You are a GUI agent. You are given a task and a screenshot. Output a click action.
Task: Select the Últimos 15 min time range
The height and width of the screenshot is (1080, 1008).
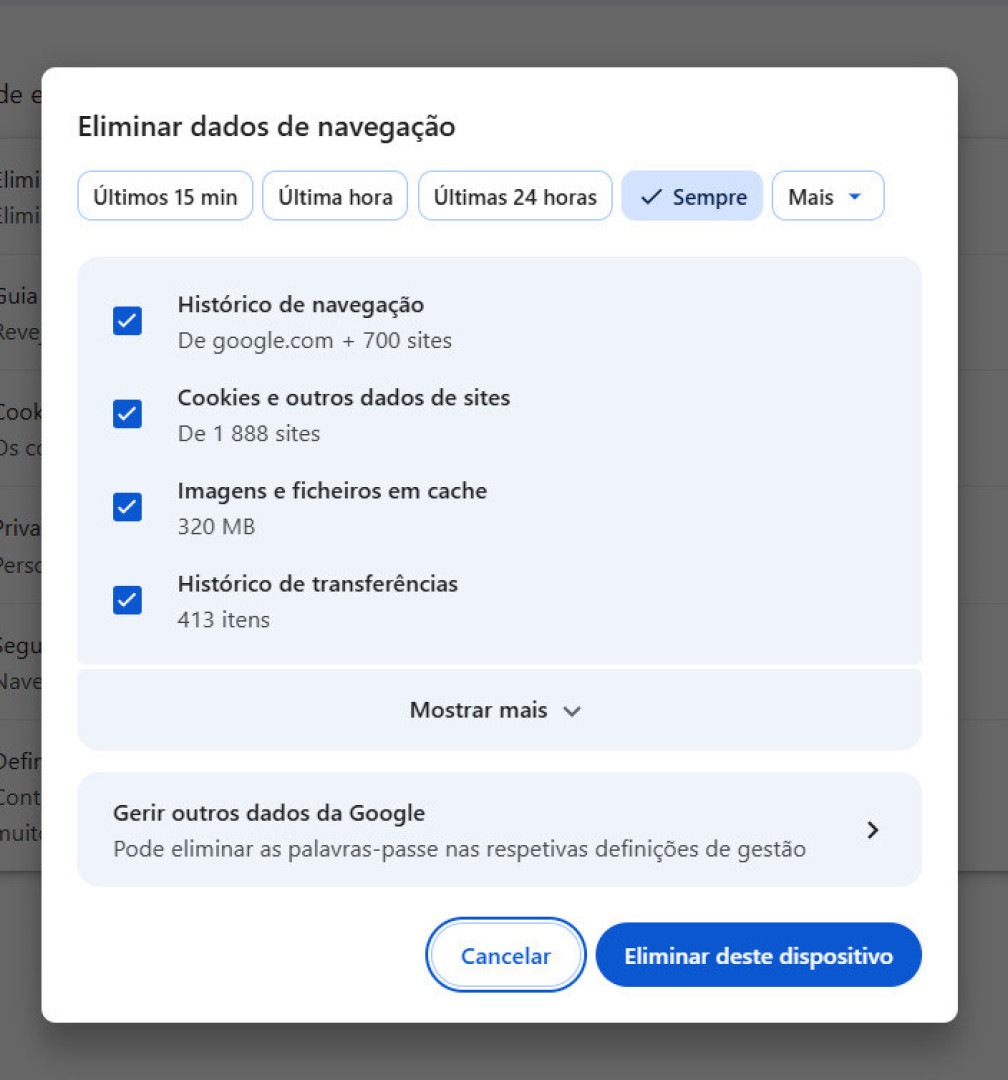point(164,196)
